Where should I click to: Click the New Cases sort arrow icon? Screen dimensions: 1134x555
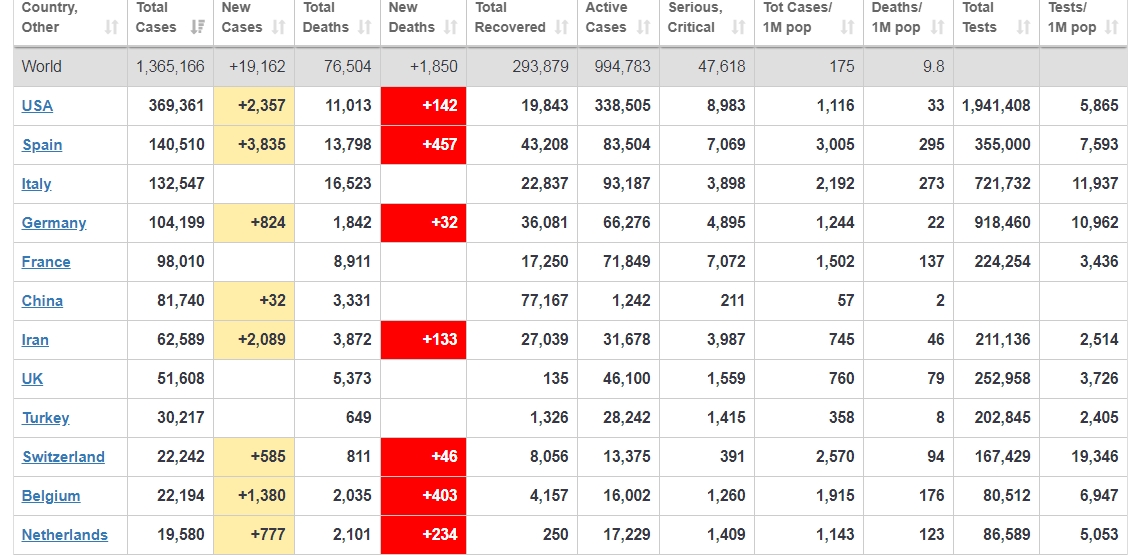click(278, 27)
